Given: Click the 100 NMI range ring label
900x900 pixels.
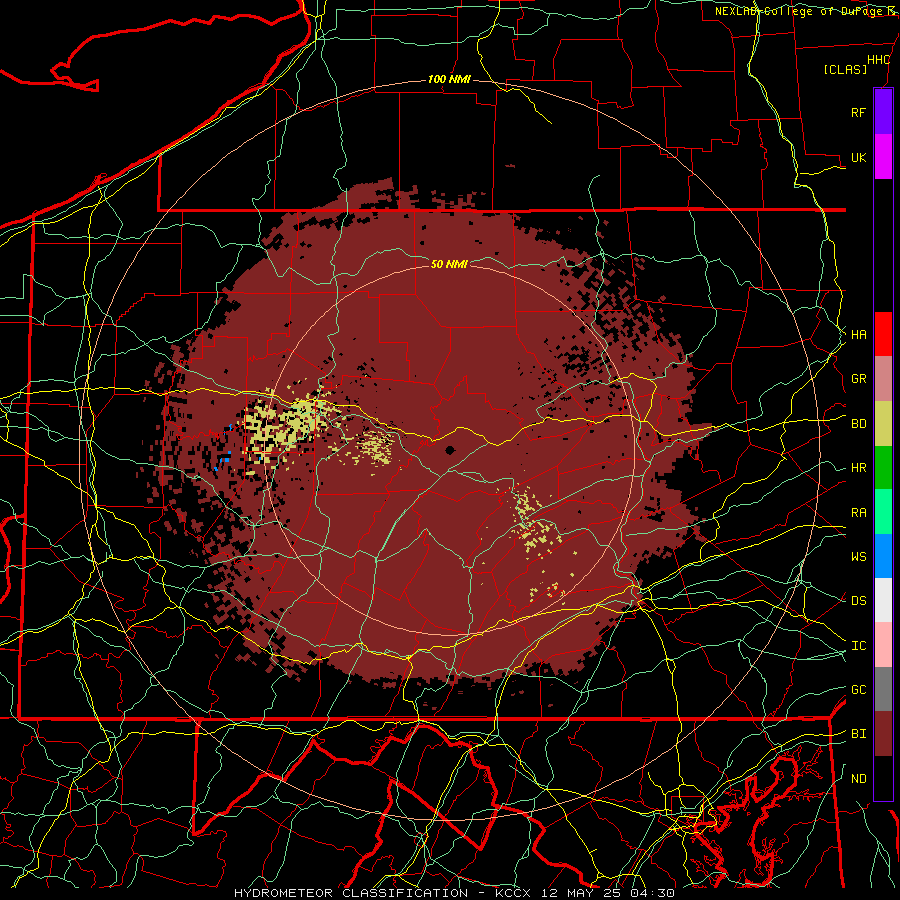Looking at the screenshot, I should coord(449,79).
